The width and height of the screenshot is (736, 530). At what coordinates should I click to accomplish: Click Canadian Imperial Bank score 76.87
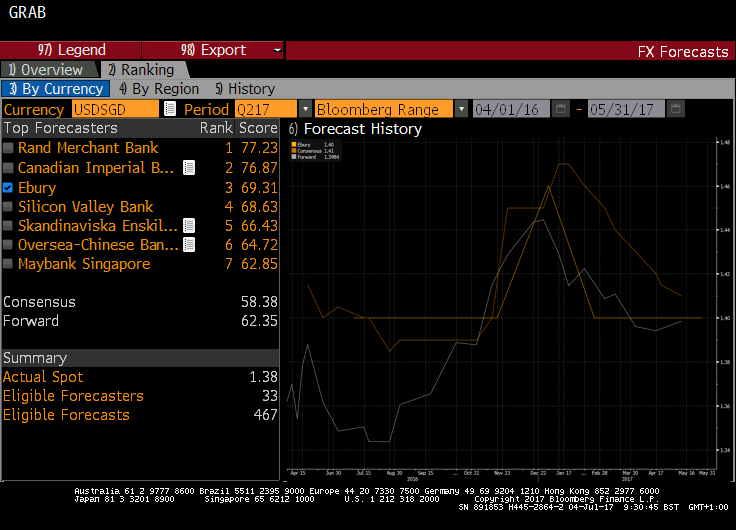[259, 168]
